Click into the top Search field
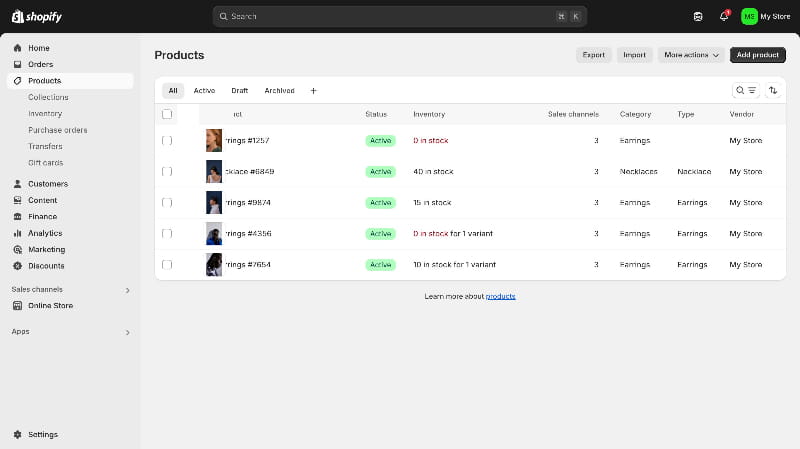This screenshot has height=449, width=800. point(399,16)
